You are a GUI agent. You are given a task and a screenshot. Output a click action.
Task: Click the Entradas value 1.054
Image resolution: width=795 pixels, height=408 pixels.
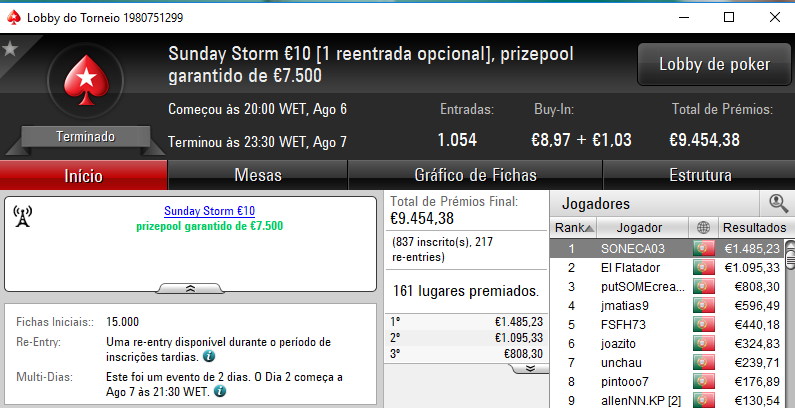pyautogui.click(x=457, y=140)
